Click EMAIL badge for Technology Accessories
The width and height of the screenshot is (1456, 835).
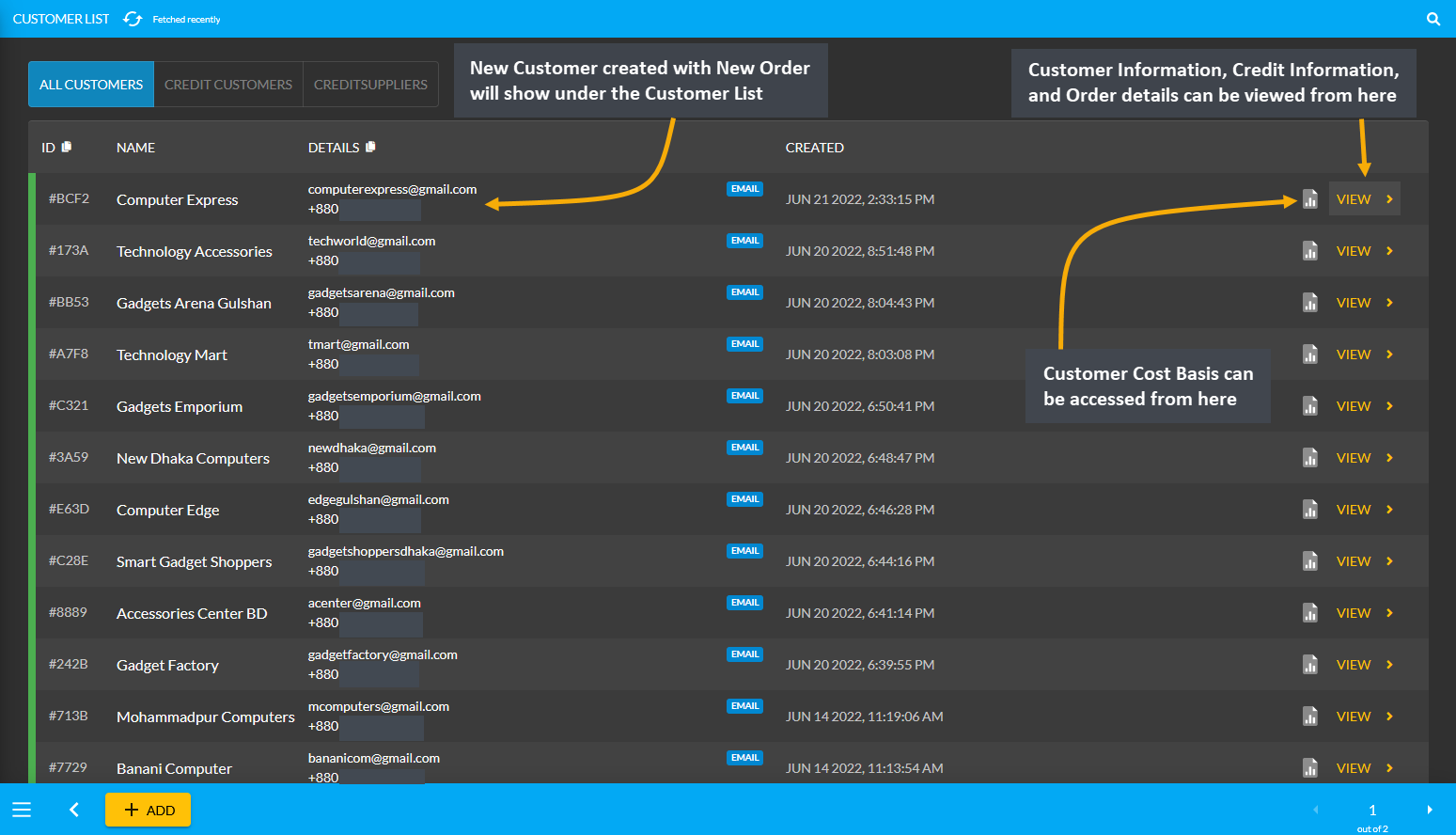[744, 241]
